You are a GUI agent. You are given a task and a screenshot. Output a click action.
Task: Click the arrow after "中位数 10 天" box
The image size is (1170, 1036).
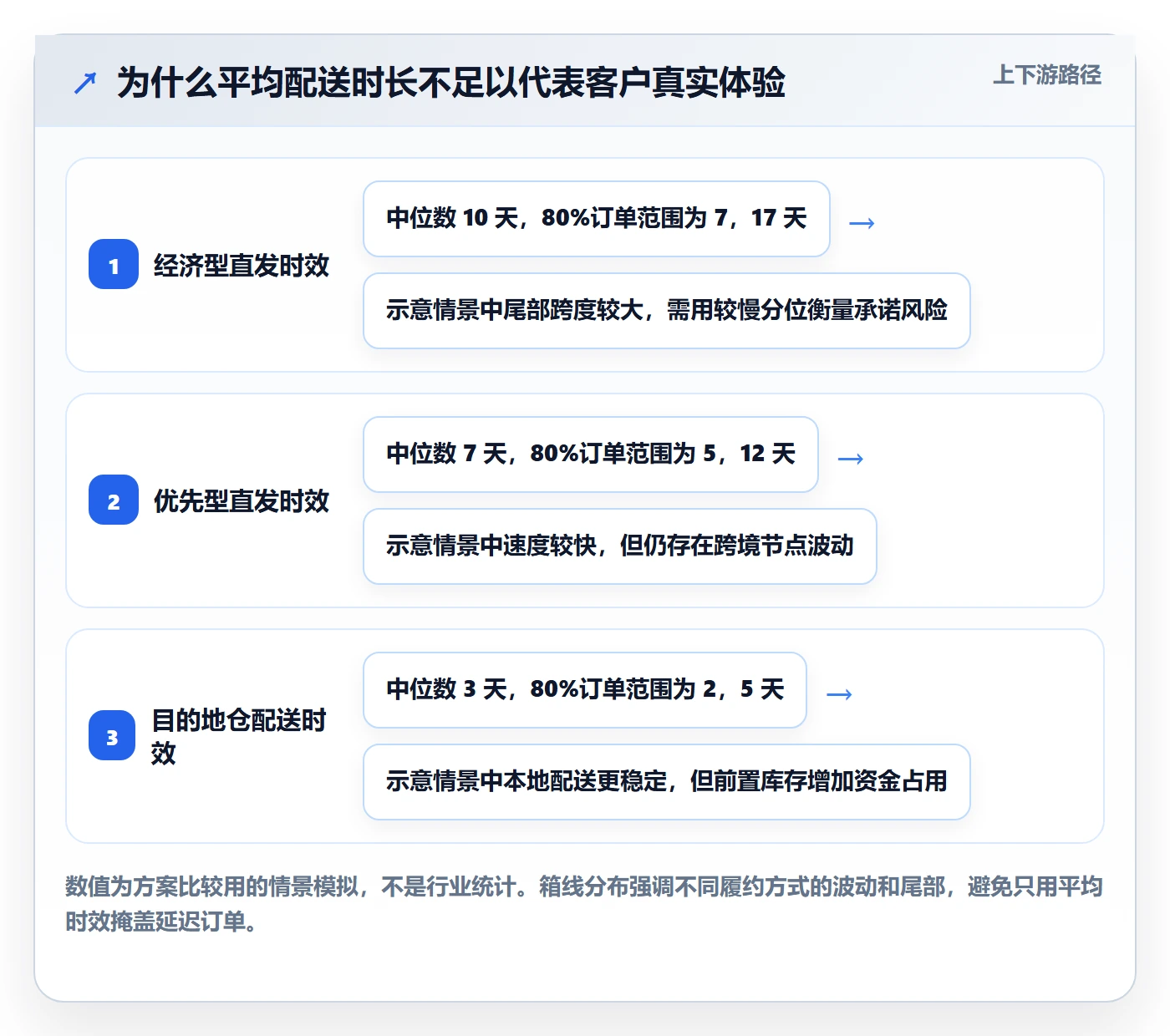(x=862, y=222)
